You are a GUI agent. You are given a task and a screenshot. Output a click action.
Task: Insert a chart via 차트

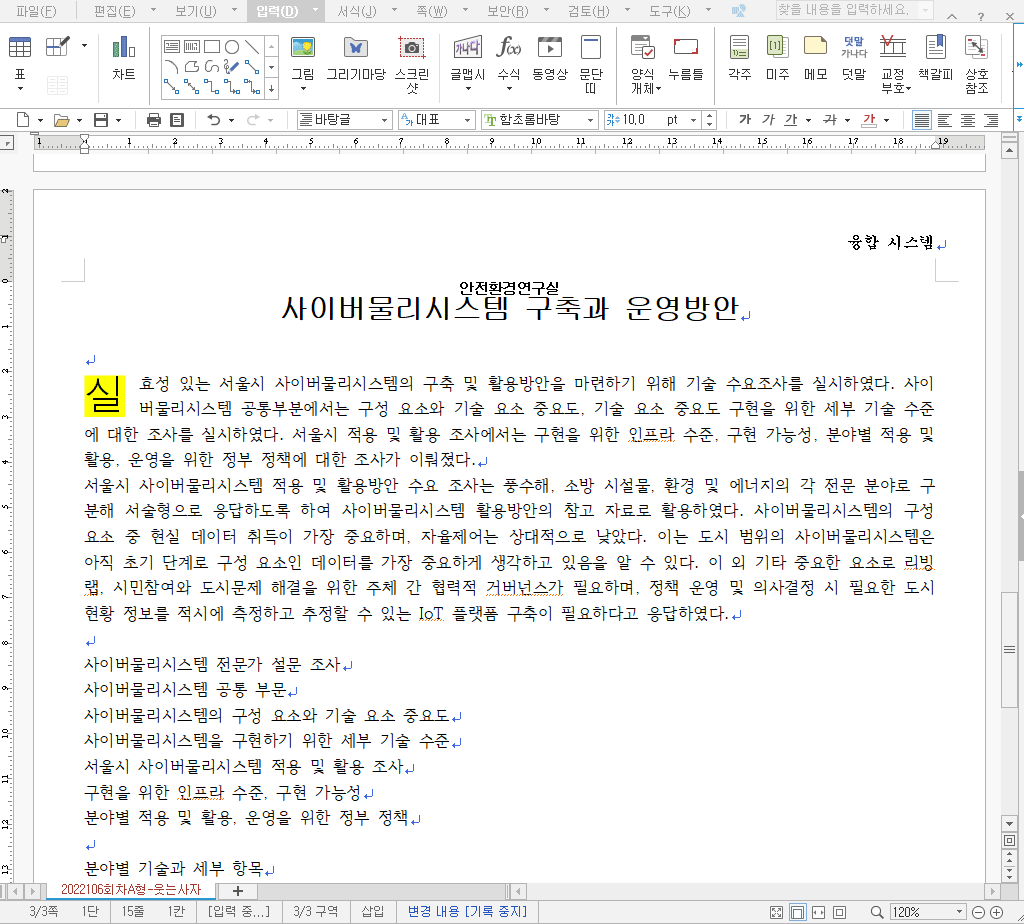pos(123,58)
